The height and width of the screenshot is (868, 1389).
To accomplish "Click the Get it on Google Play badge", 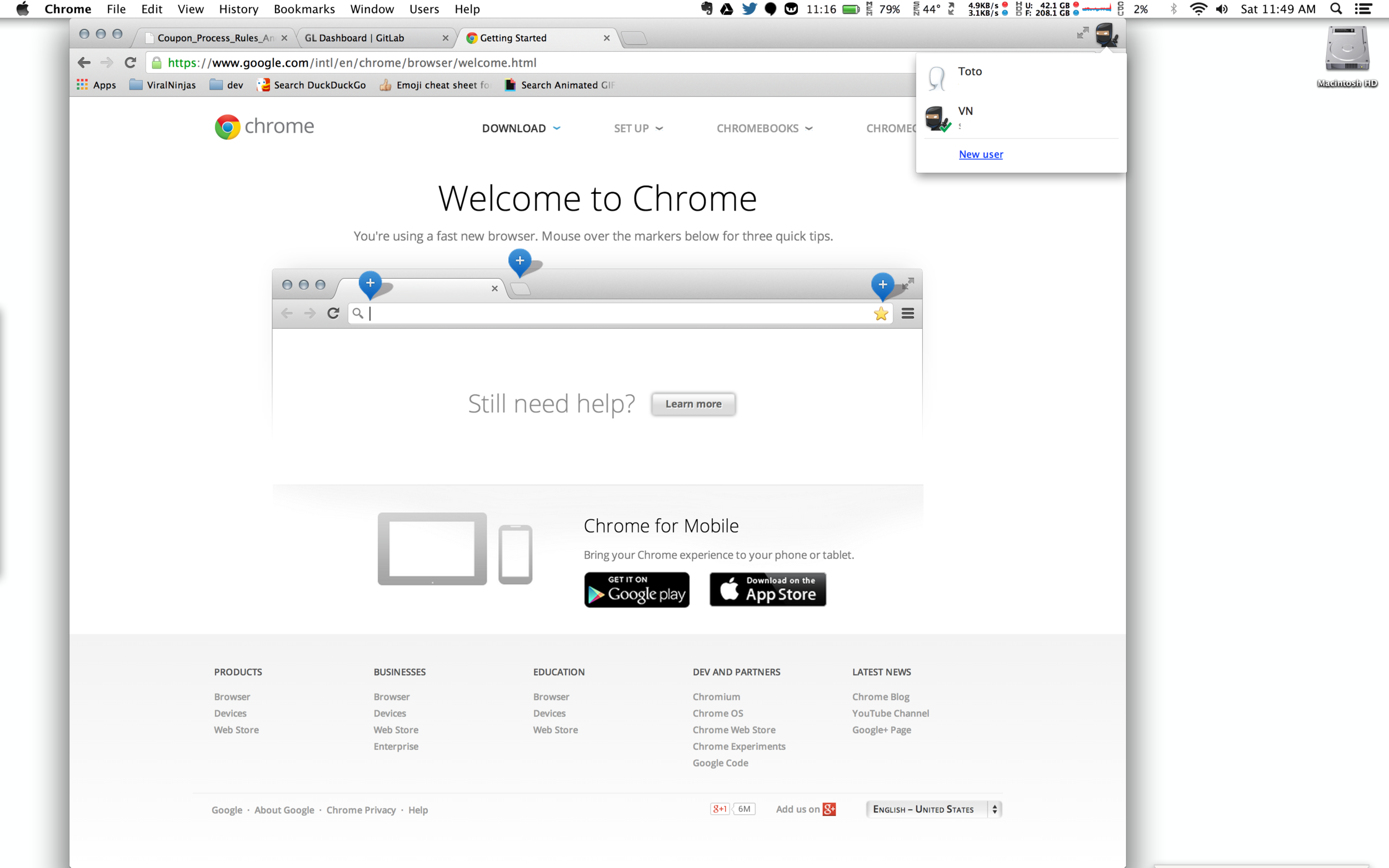I will click(637, 590).
